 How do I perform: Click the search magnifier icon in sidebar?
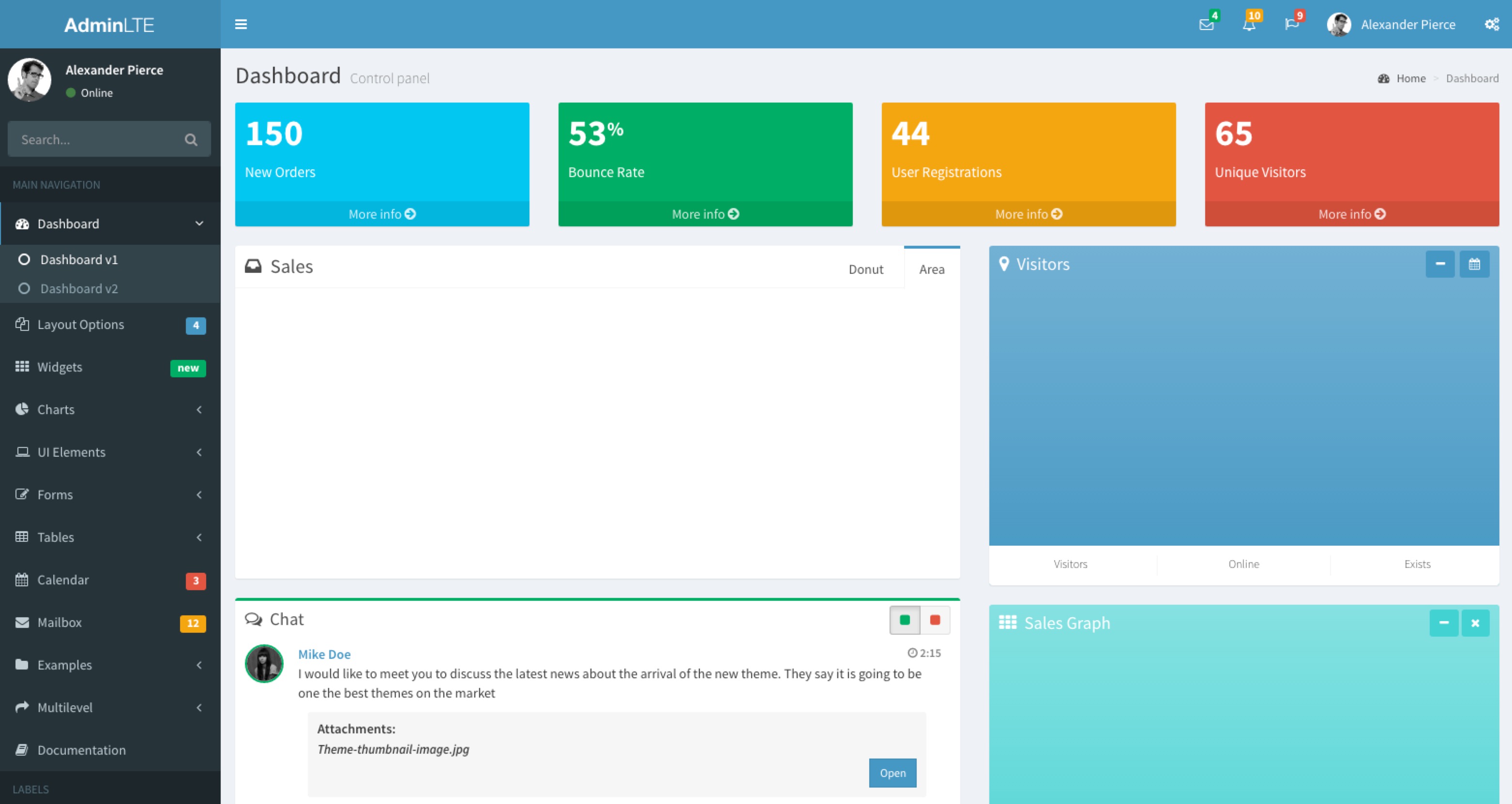191,140
